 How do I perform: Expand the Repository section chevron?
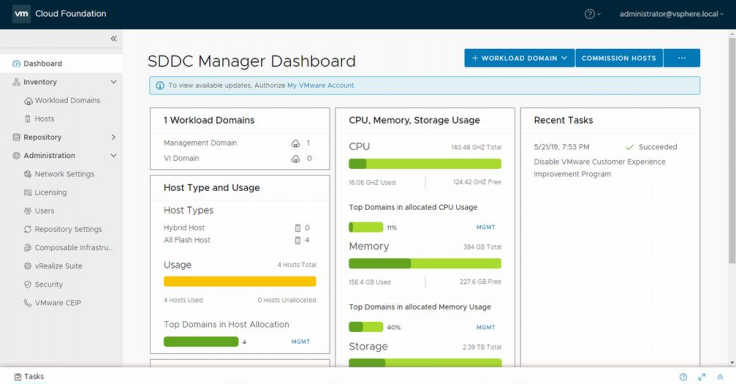click(x=114, y=137)
